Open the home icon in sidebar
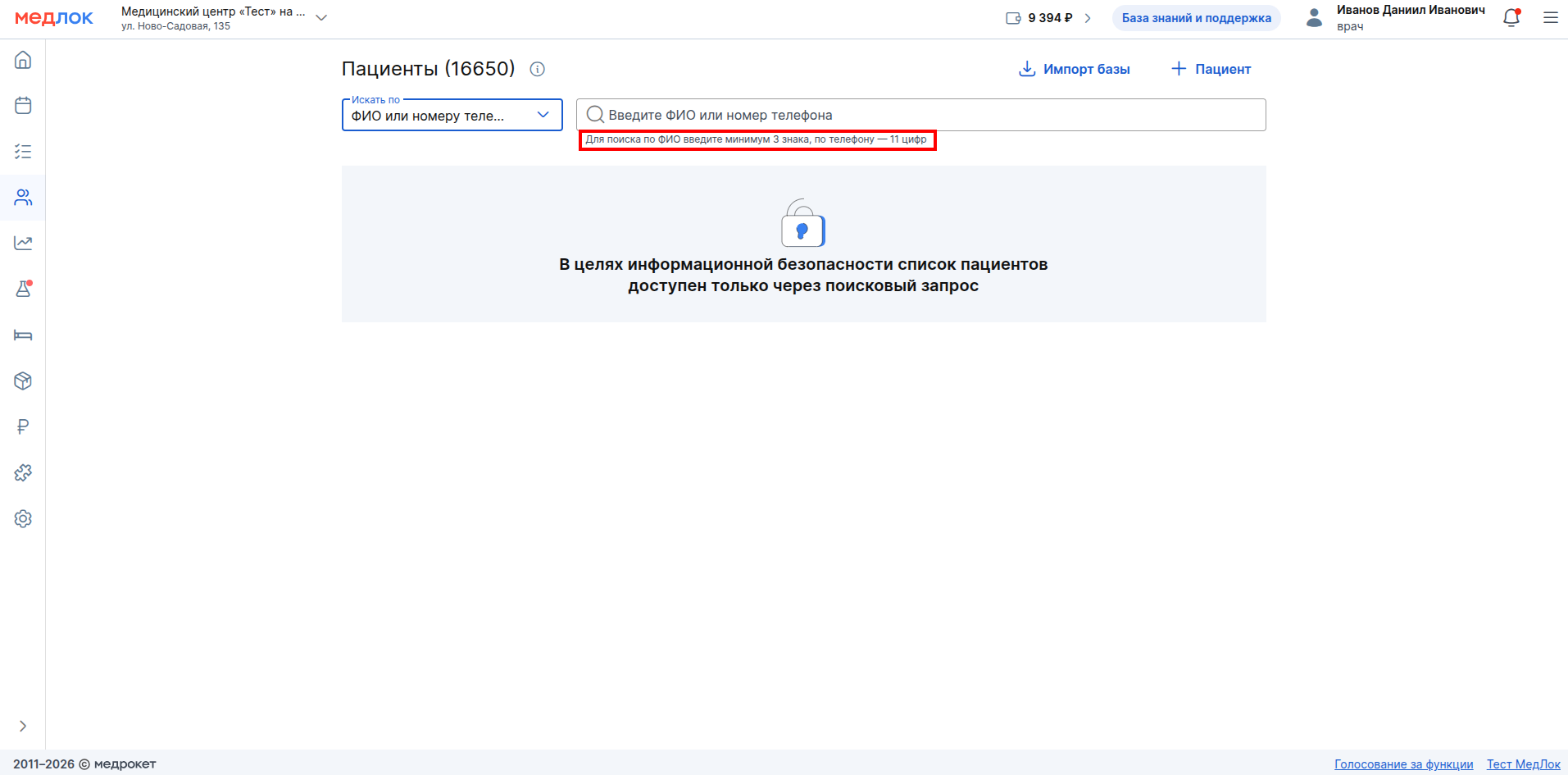The image size is (1568, 775). click(x=23, y=60)
